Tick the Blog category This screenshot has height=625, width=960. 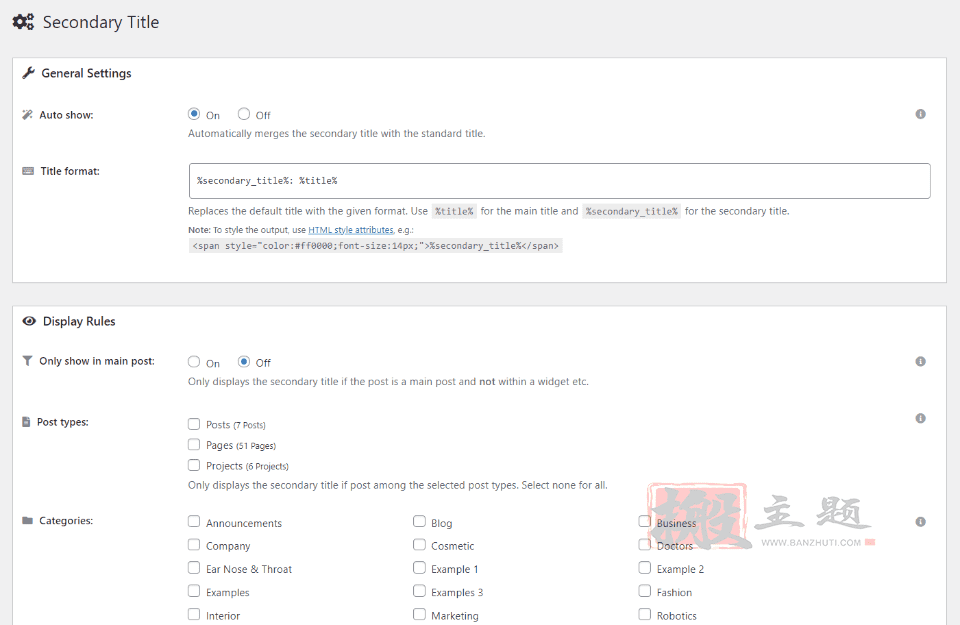(419, 522)
